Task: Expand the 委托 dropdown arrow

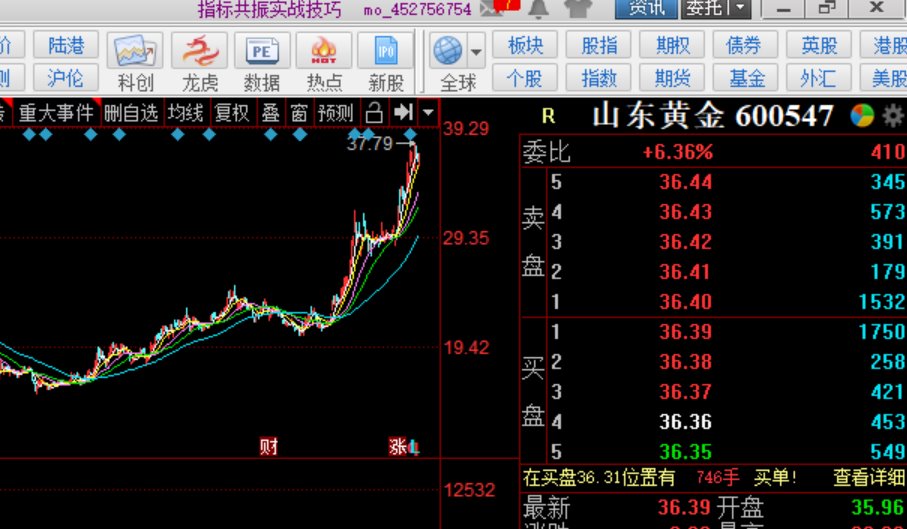Action: coord(740,8)
